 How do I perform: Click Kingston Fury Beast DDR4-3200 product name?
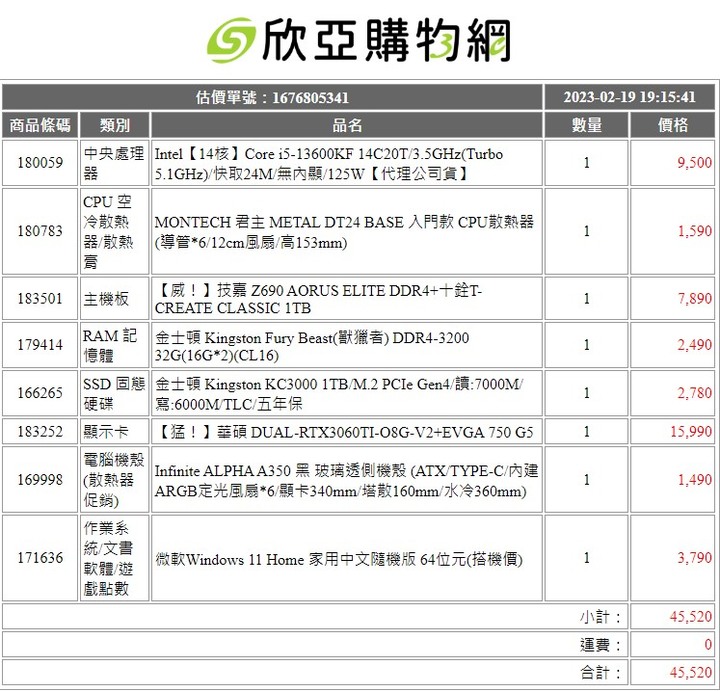click(312, 346)
